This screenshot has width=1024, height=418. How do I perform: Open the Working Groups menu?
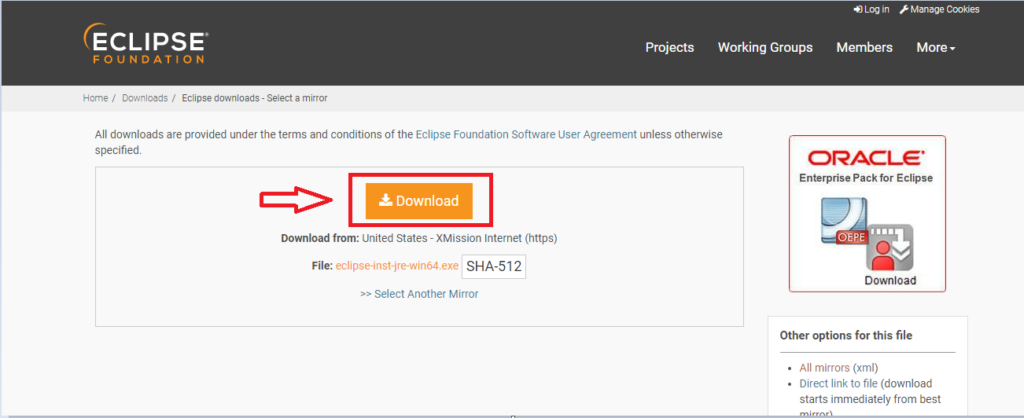765,48
